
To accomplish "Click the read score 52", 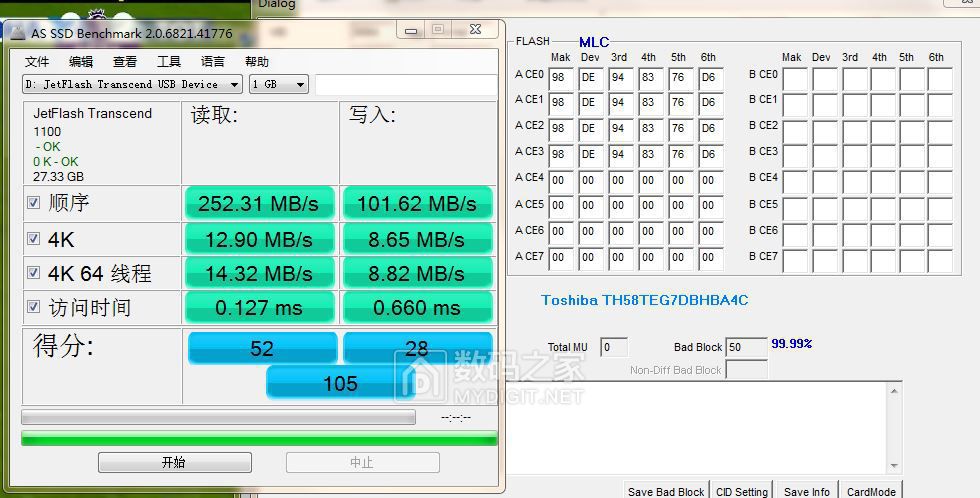I will (x=262, y=348).
